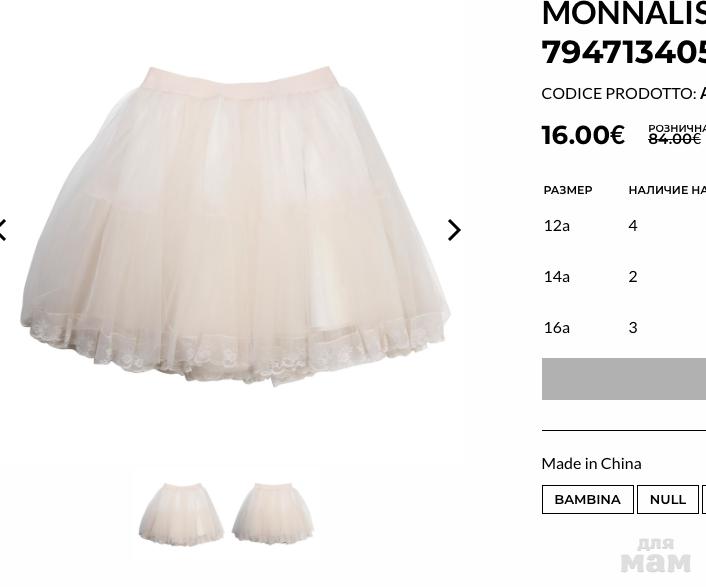Click the 16.00€ price
This screenshot has height=587, width=706.
[583, 135]
